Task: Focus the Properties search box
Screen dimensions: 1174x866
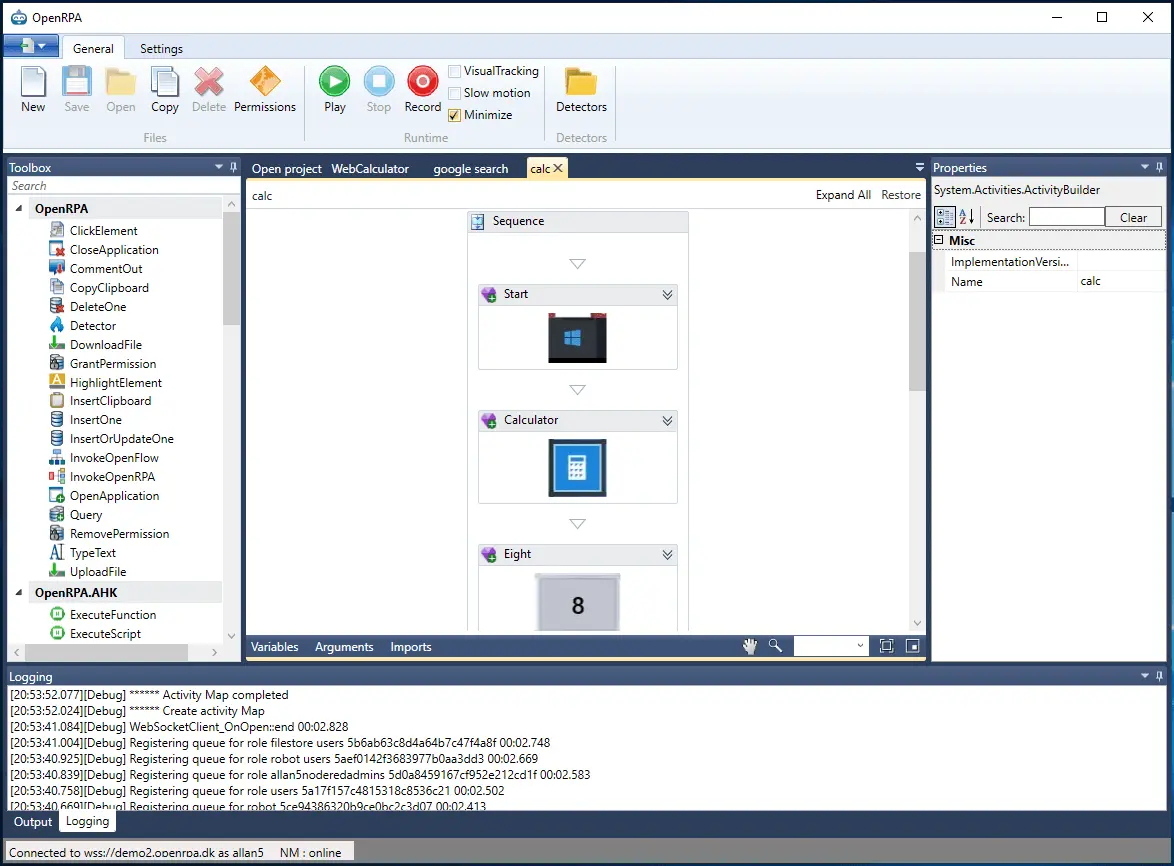Action: tap(1066, 217)
